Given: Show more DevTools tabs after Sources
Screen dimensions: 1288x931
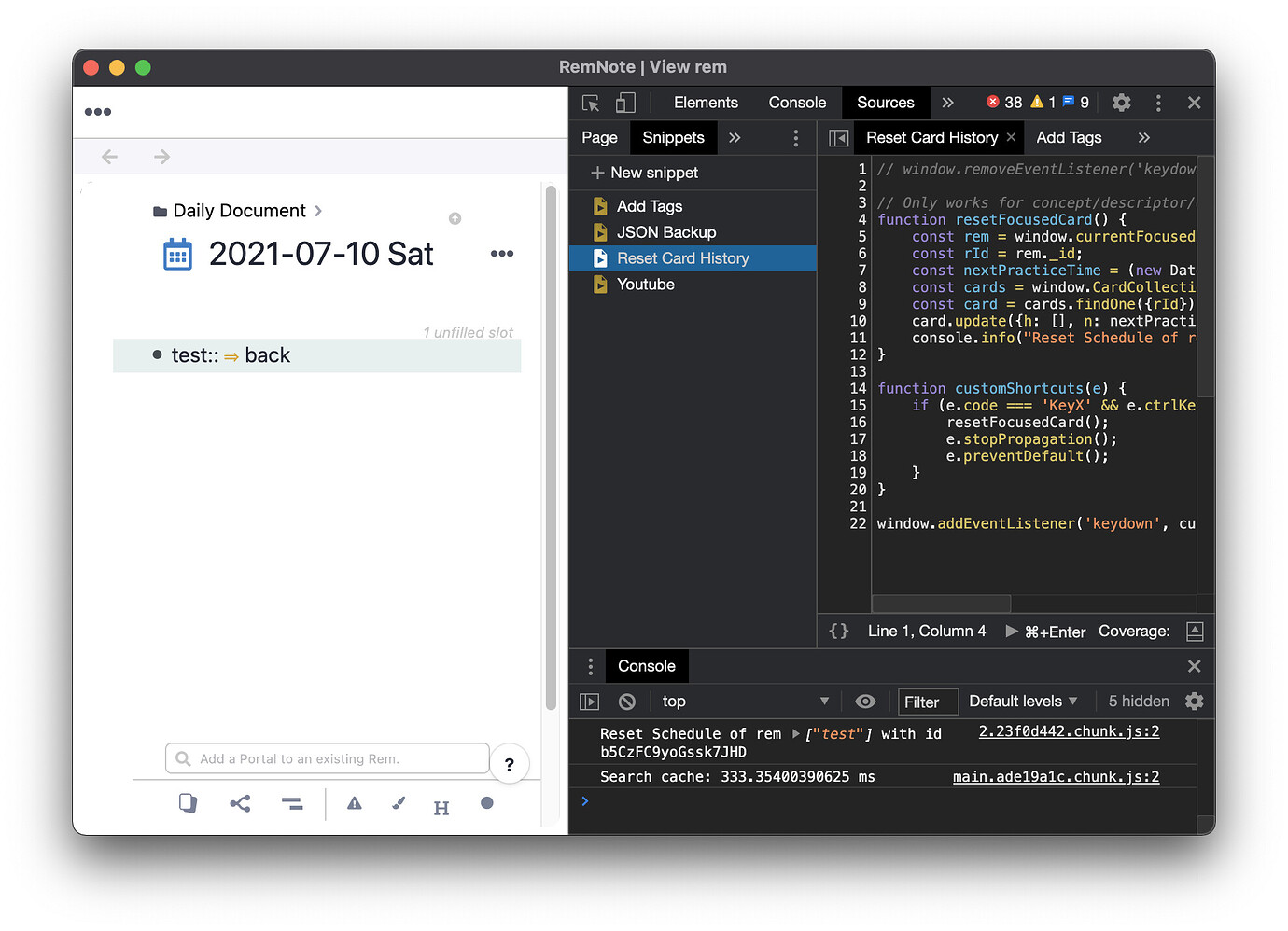Looking at the screenshot, I should coord(948,103).
